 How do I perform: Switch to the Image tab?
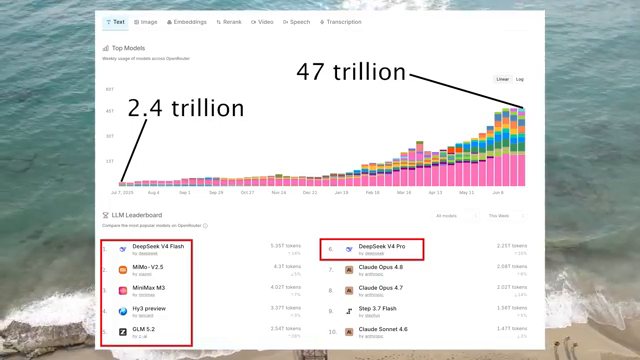coord(146,22)
